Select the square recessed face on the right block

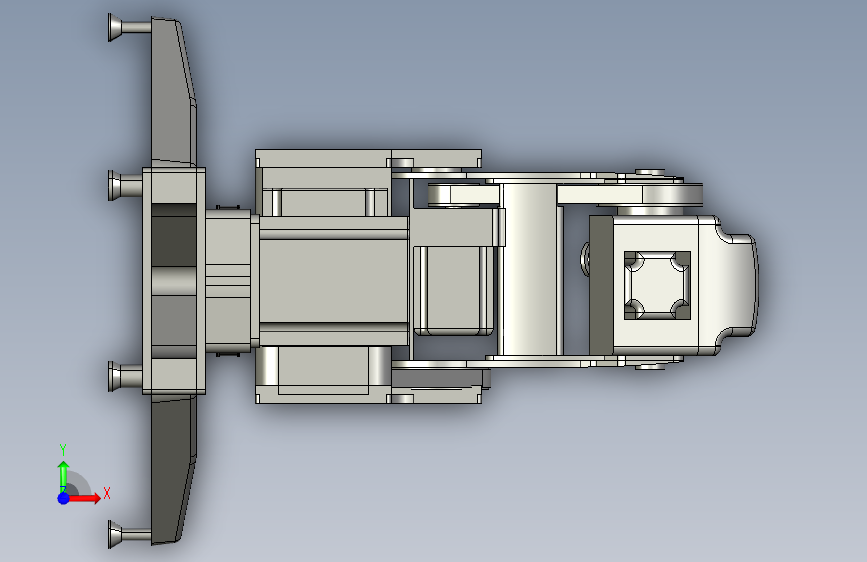click(x=657, y=285)
